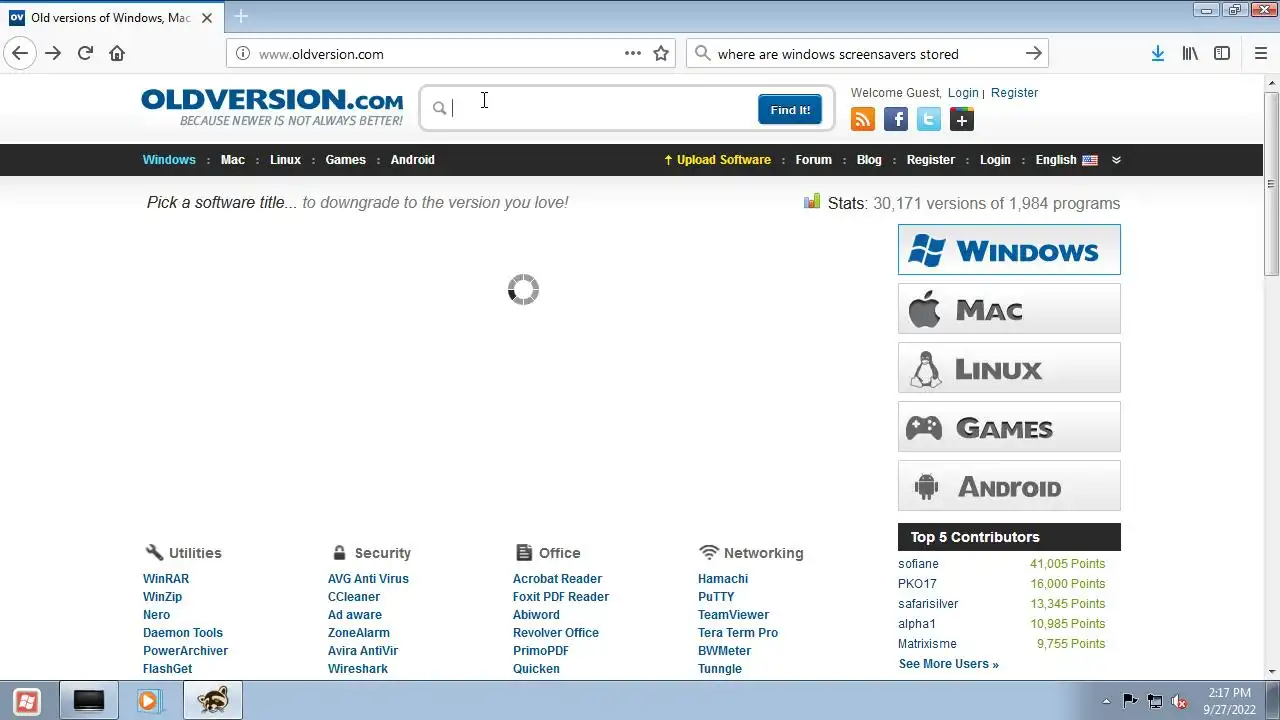This screenshot has width=1280, height=720.
Task: Click Register in the black nav bar
Action: [931, 160]
